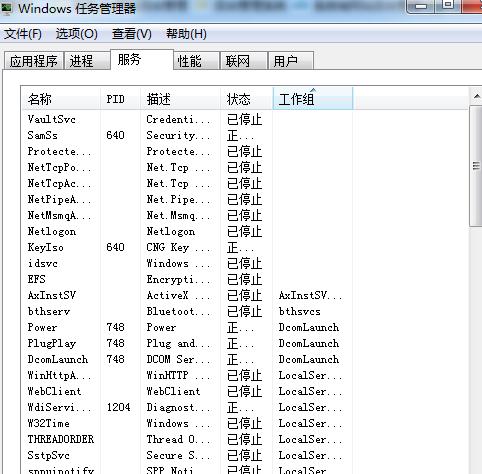
Task: Click the Credenti... description cell
Action: coord(179,119)
